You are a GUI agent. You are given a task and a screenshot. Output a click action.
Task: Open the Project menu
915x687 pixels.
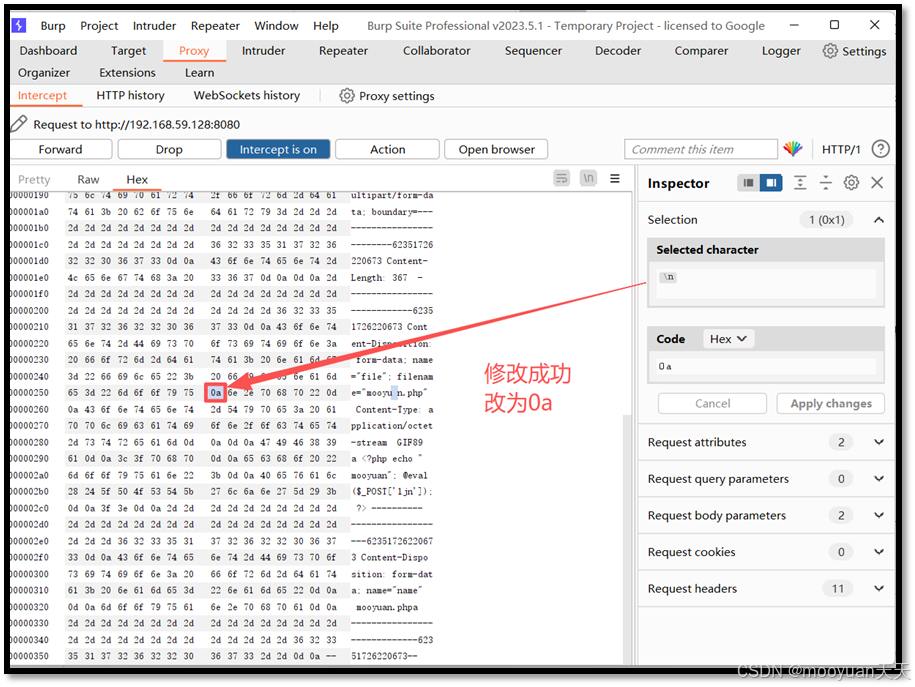pos(99,26)
